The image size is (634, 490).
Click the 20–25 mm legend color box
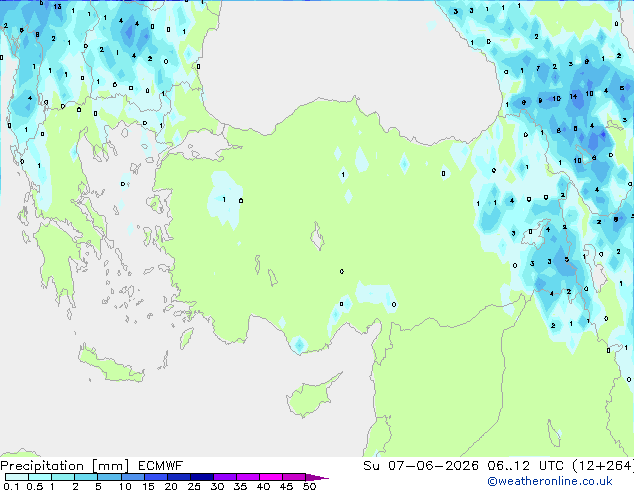[179, 477]
